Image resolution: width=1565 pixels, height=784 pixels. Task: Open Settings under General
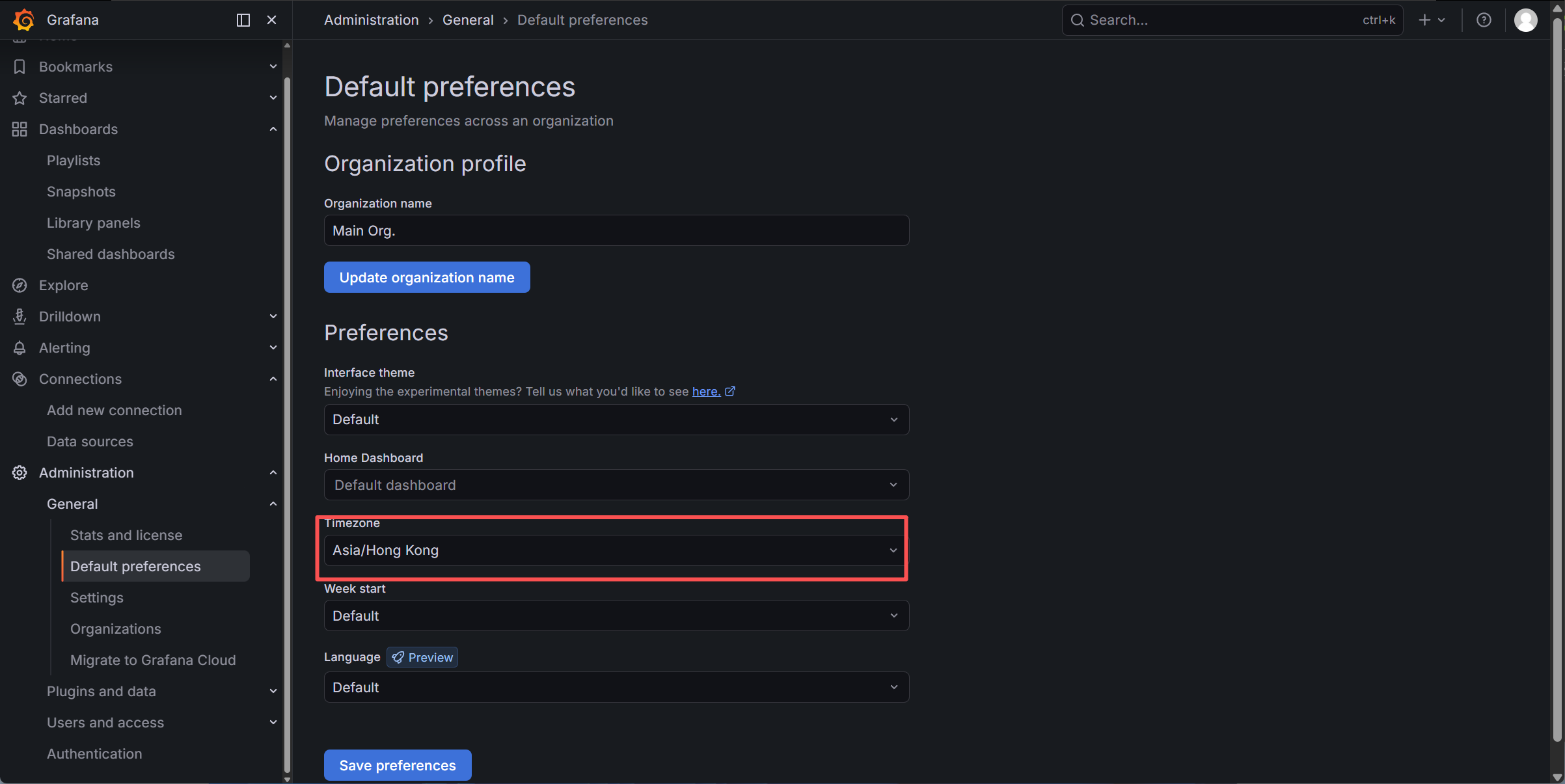[97, 597]
